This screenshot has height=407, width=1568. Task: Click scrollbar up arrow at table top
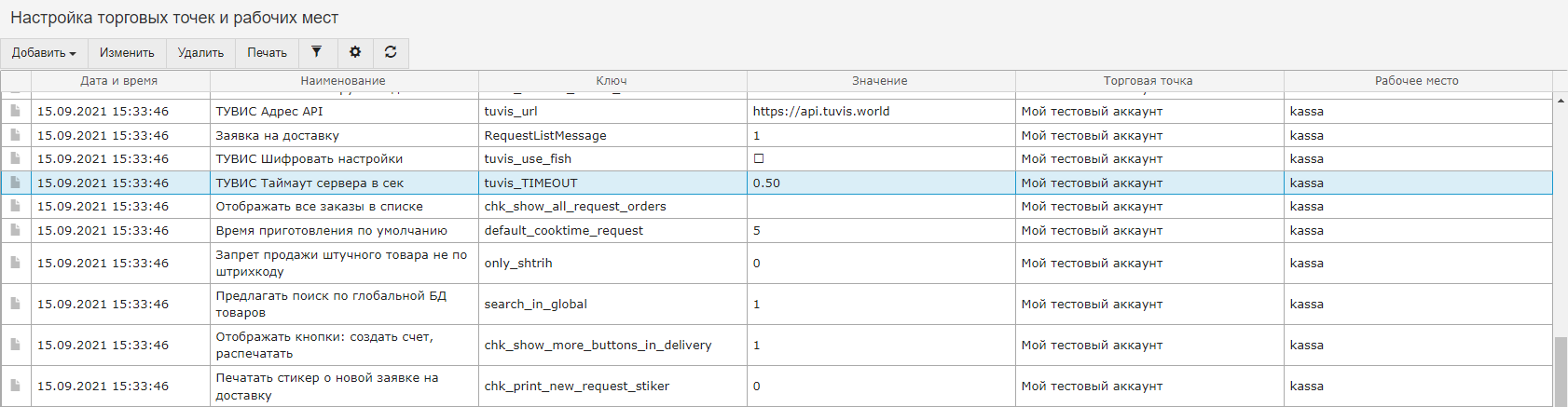1561,101
